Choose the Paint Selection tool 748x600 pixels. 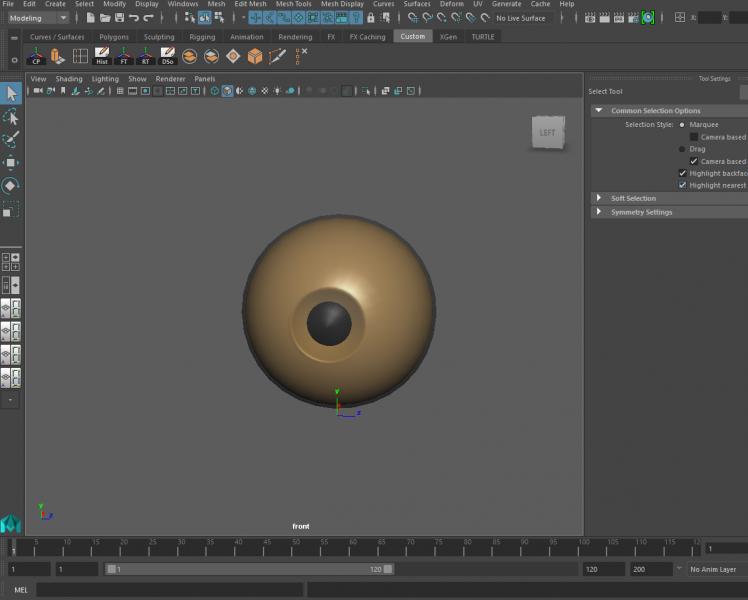pyautogui.click(x=11, y=140)
